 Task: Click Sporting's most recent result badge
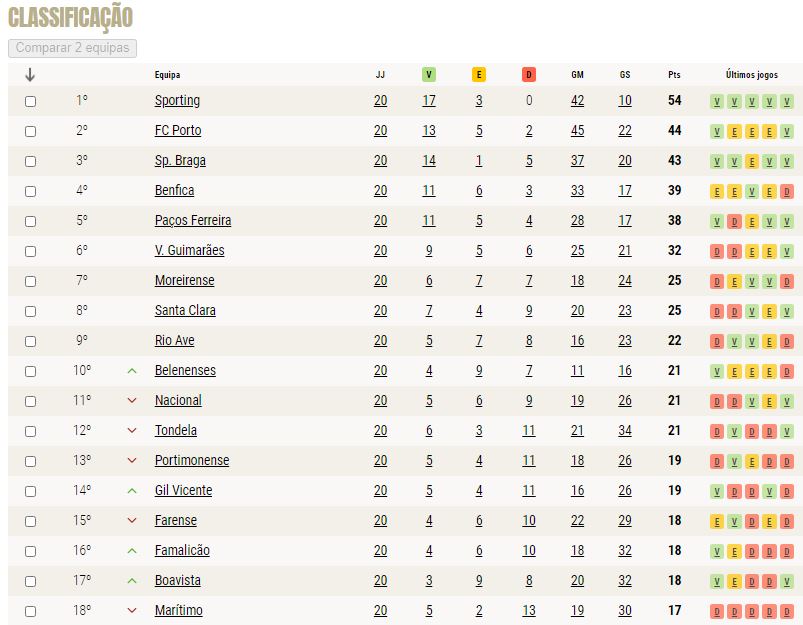[x=787, y=101]
